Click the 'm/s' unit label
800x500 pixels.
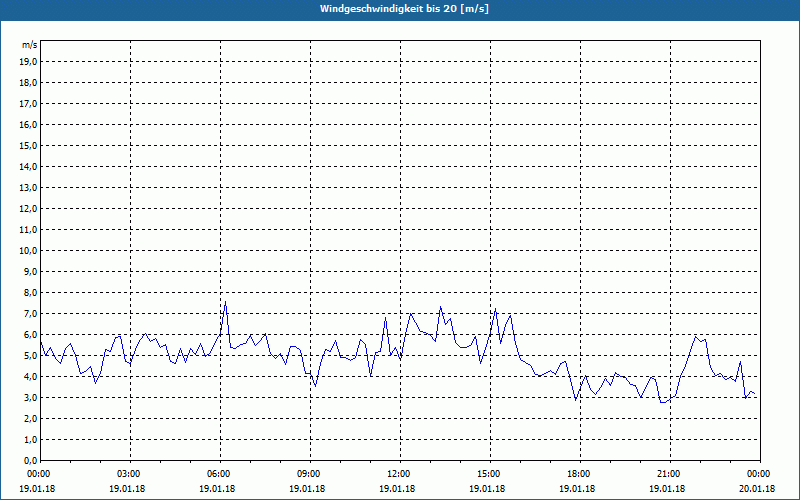(x=29, y=45)
